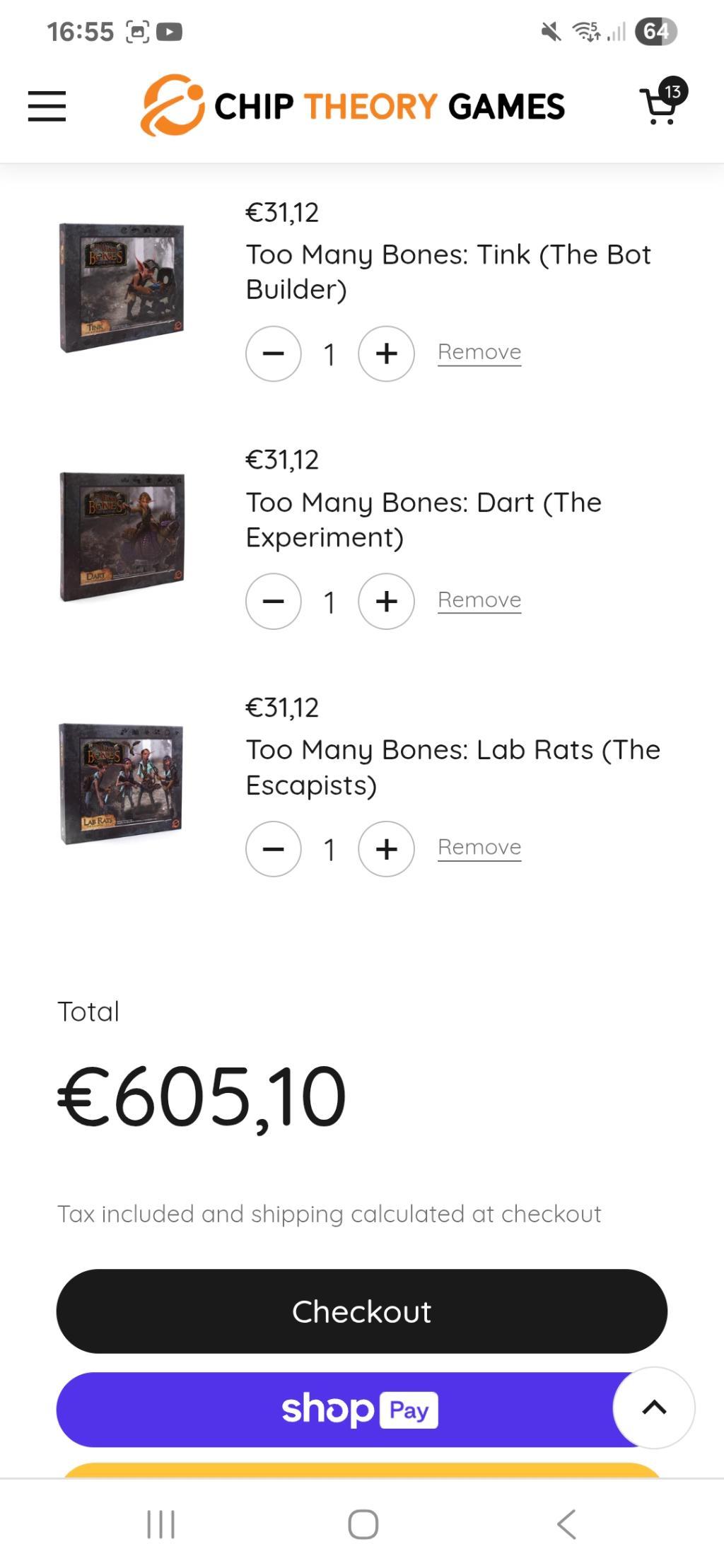
Task: Tap the scroll-to-top chevron button
Action: (x=654, y=1408)
